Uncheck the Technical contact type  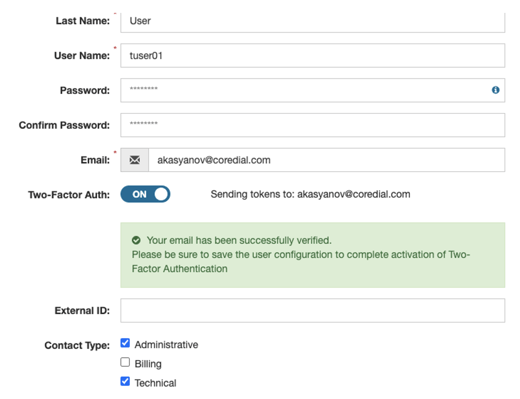tap(125, 381)
